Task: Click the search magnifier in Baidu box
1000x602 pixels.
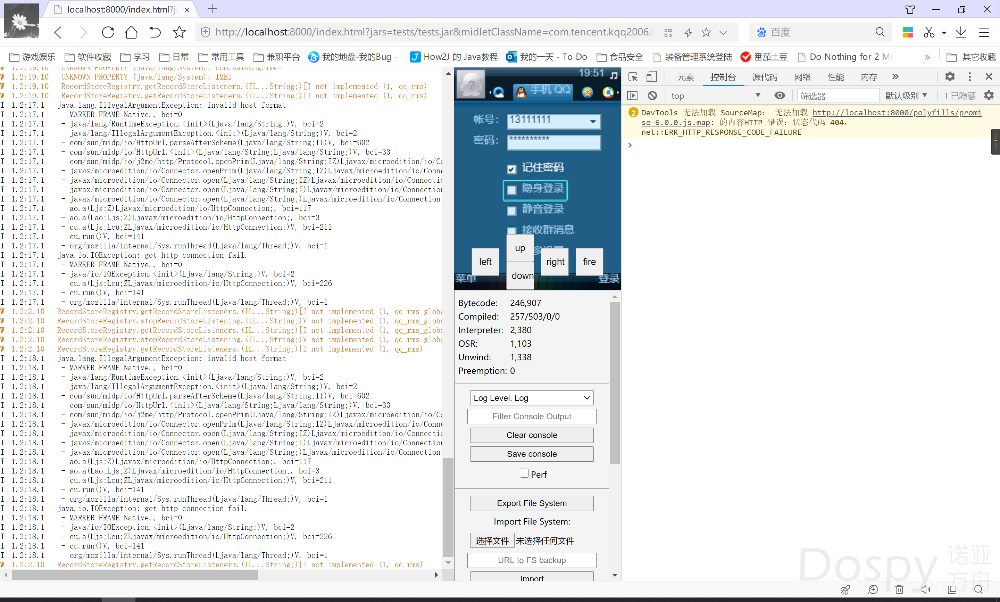Action: 880,32
